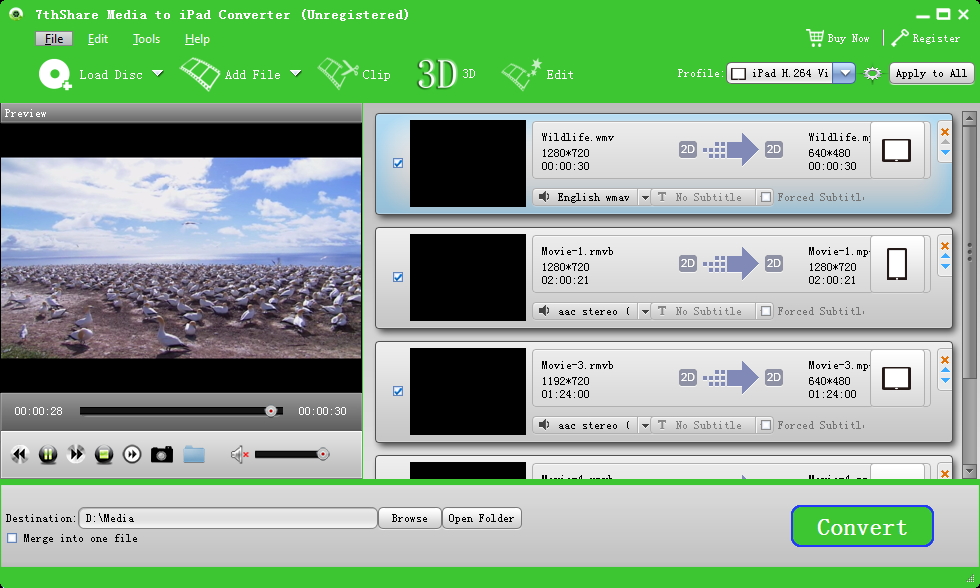Click the Buy Now cart icon

point(815,38)
